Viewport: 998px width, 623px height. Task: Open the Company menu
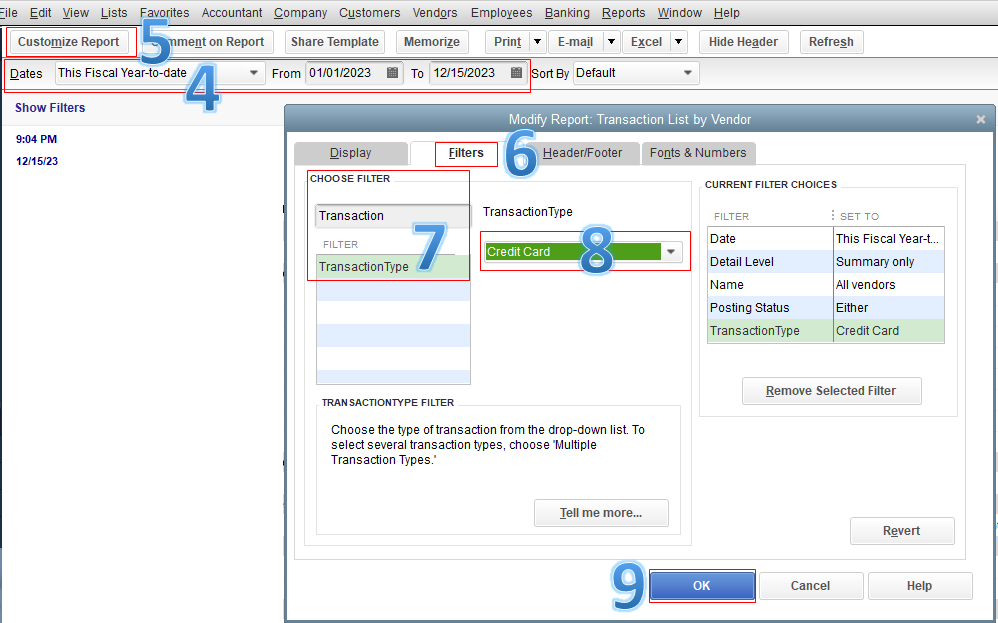pyautogui.click(x=300, y=13)
